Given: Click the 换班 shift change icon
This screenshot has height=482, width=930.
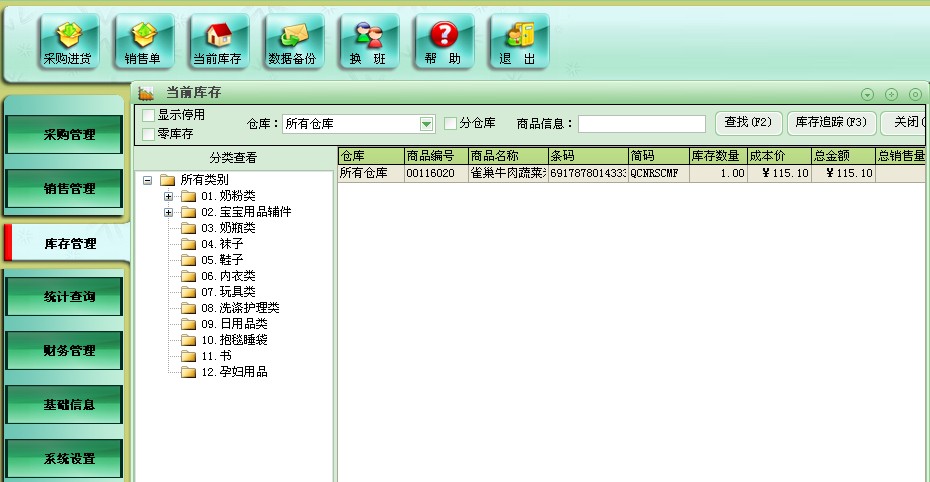Looking at the screenshot, I should pos(368,42).
